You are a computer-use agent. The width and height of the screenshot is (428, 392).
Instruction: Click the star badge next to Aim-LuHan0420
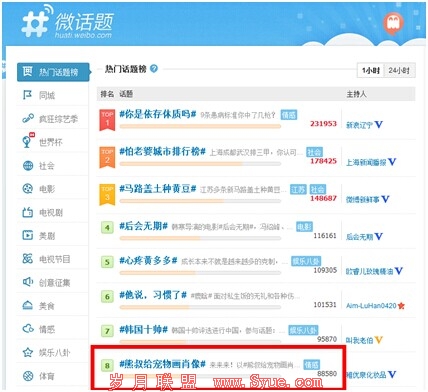(x=401, y=305)
